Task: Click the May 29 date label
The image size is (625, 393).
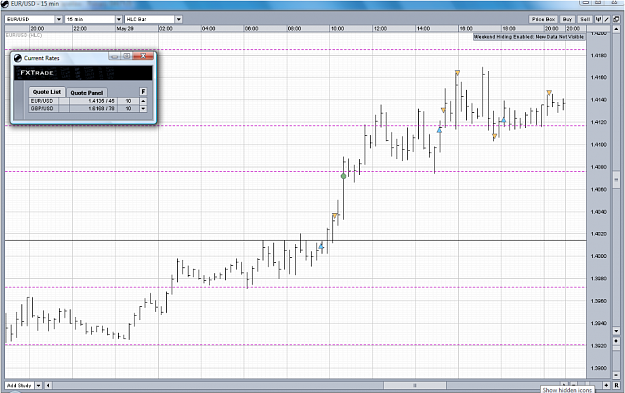Action: [125, 29]
